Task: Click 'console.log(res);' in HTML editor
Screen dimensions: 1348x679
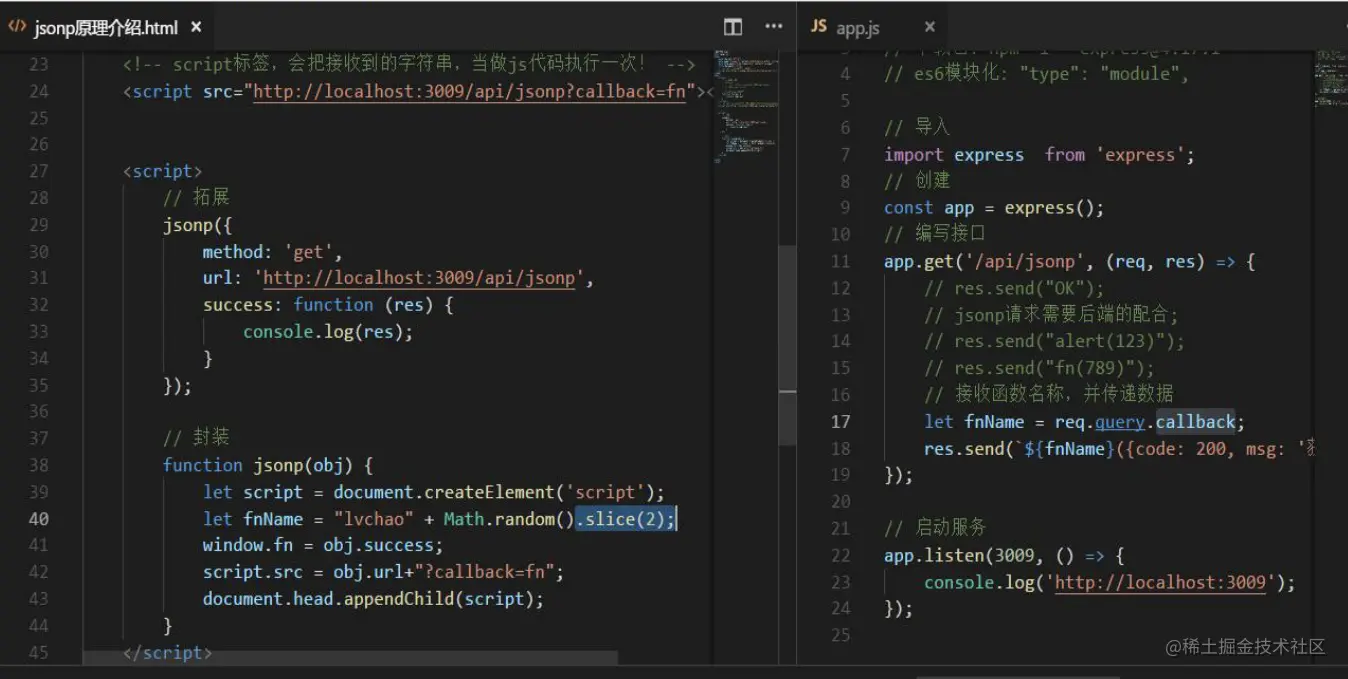Action: [328, 331]
